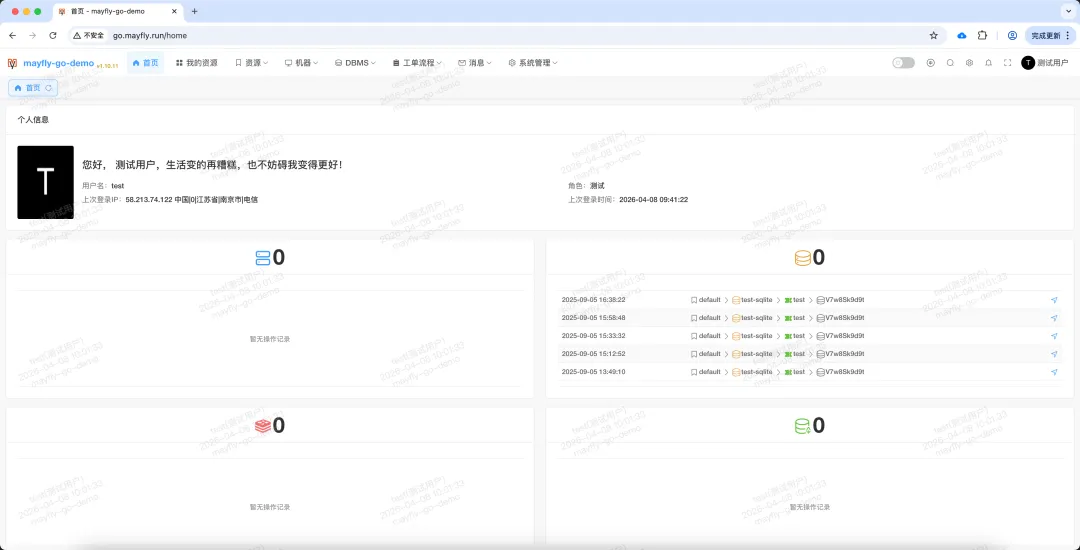
Task: Click the username value test
Action: pyautogui.click(x=118, y=186)
